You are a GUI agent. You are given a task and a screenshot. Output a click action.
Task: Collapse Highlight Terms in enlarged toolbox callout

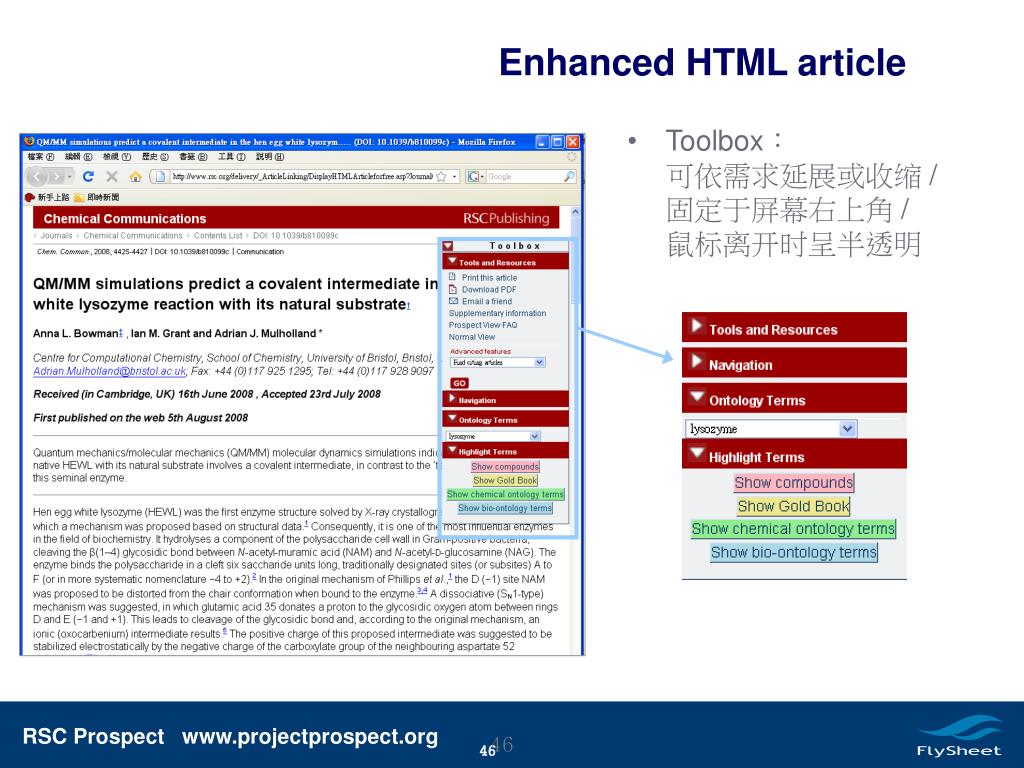(697, 452)
